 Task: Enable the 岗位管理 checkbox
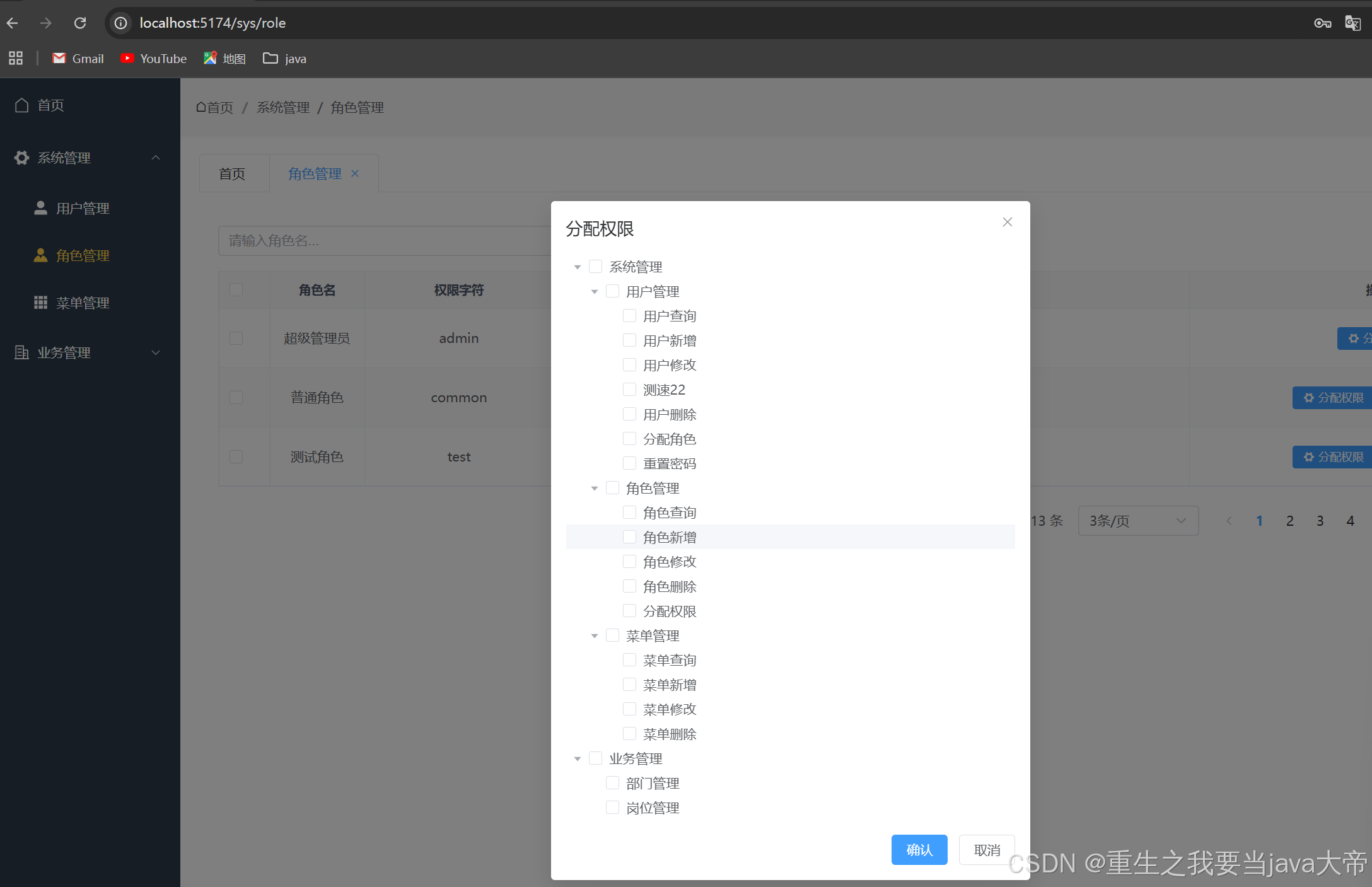612,808
